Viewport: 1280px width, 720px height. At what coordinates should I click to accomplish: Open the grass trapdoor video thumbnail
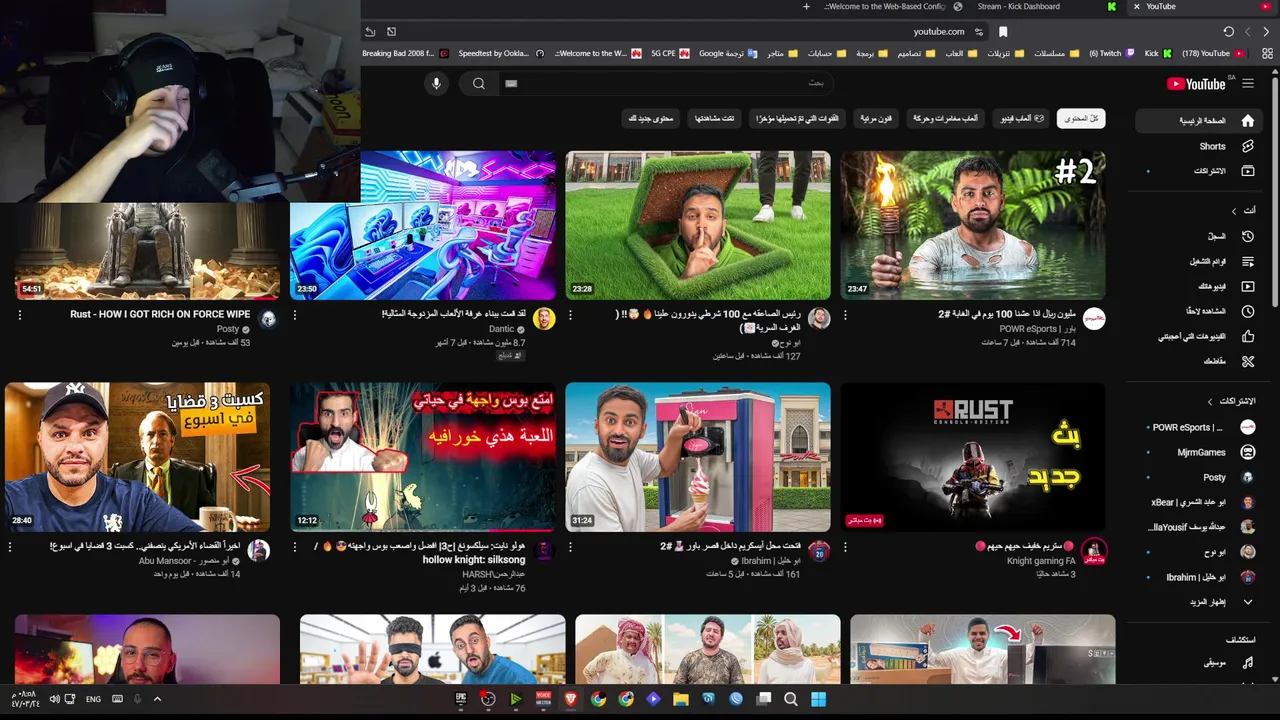coord(698,225)
